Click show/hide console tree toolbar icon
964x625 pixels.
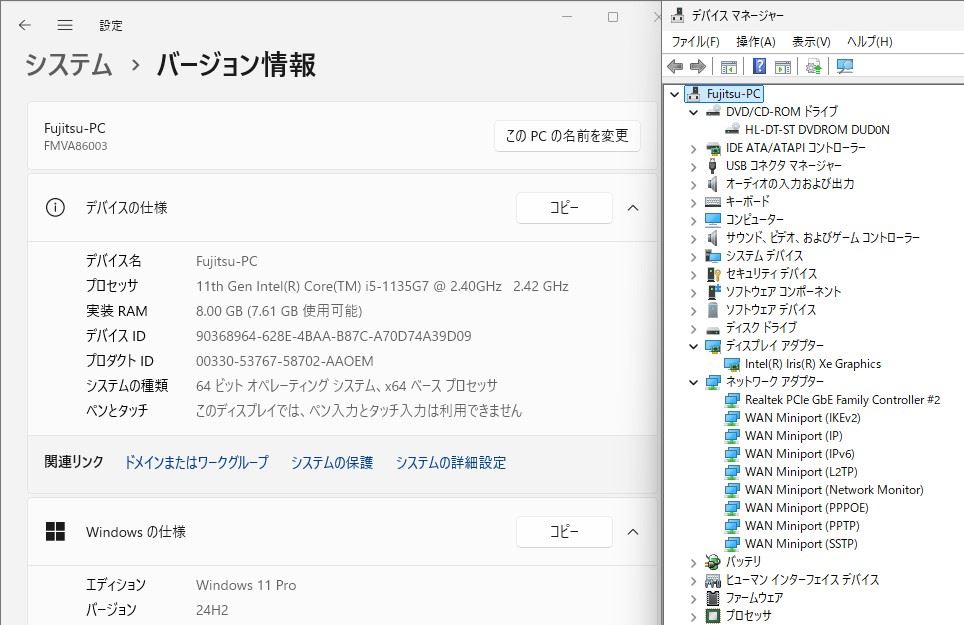coord(729,66)
